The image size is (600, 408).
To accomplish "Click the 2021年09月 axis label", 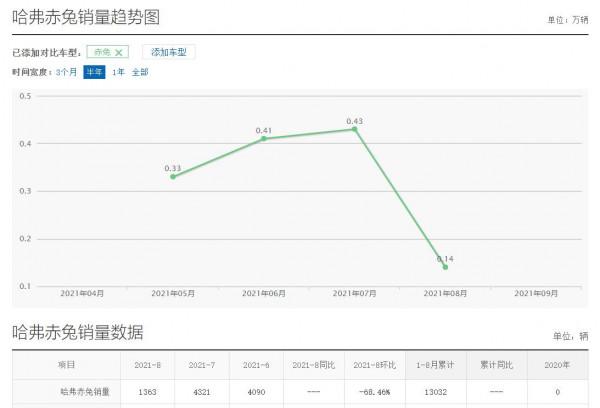I will click(x=536, y=294).
